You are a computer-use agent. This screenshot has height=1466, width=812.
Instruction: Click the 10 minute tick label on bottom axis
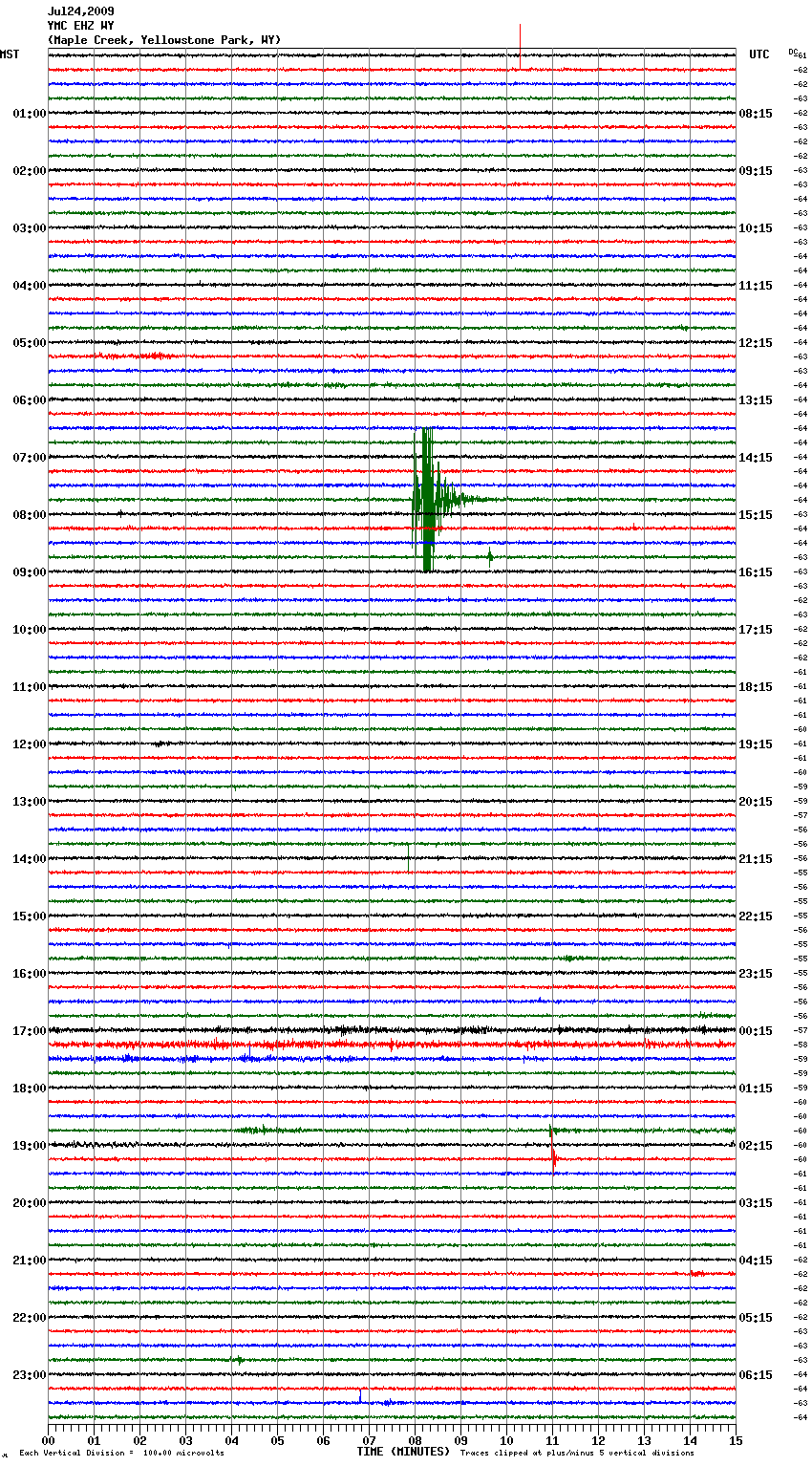tap(506, 1441)
